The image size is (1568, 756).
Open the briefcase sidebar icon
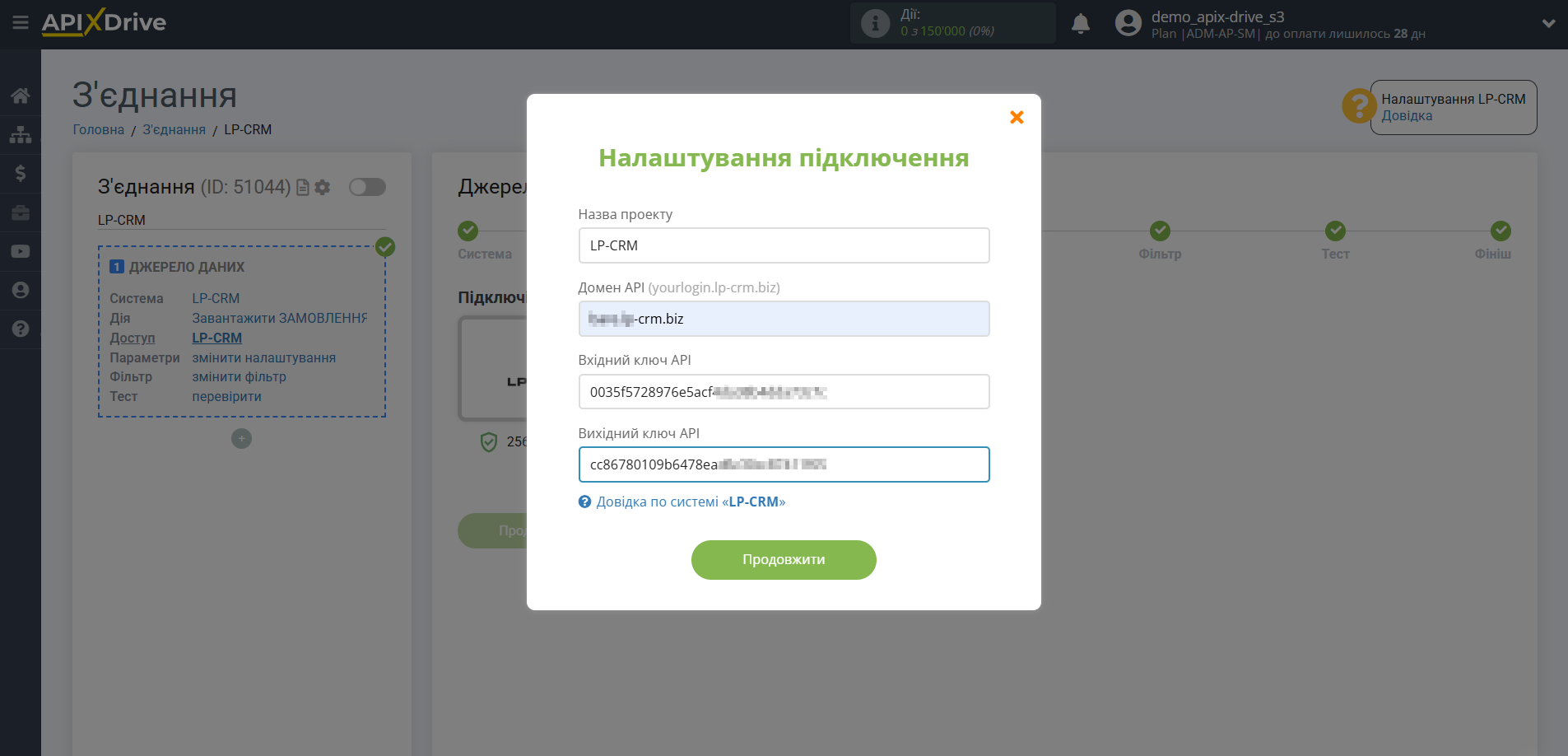point(21,212)
